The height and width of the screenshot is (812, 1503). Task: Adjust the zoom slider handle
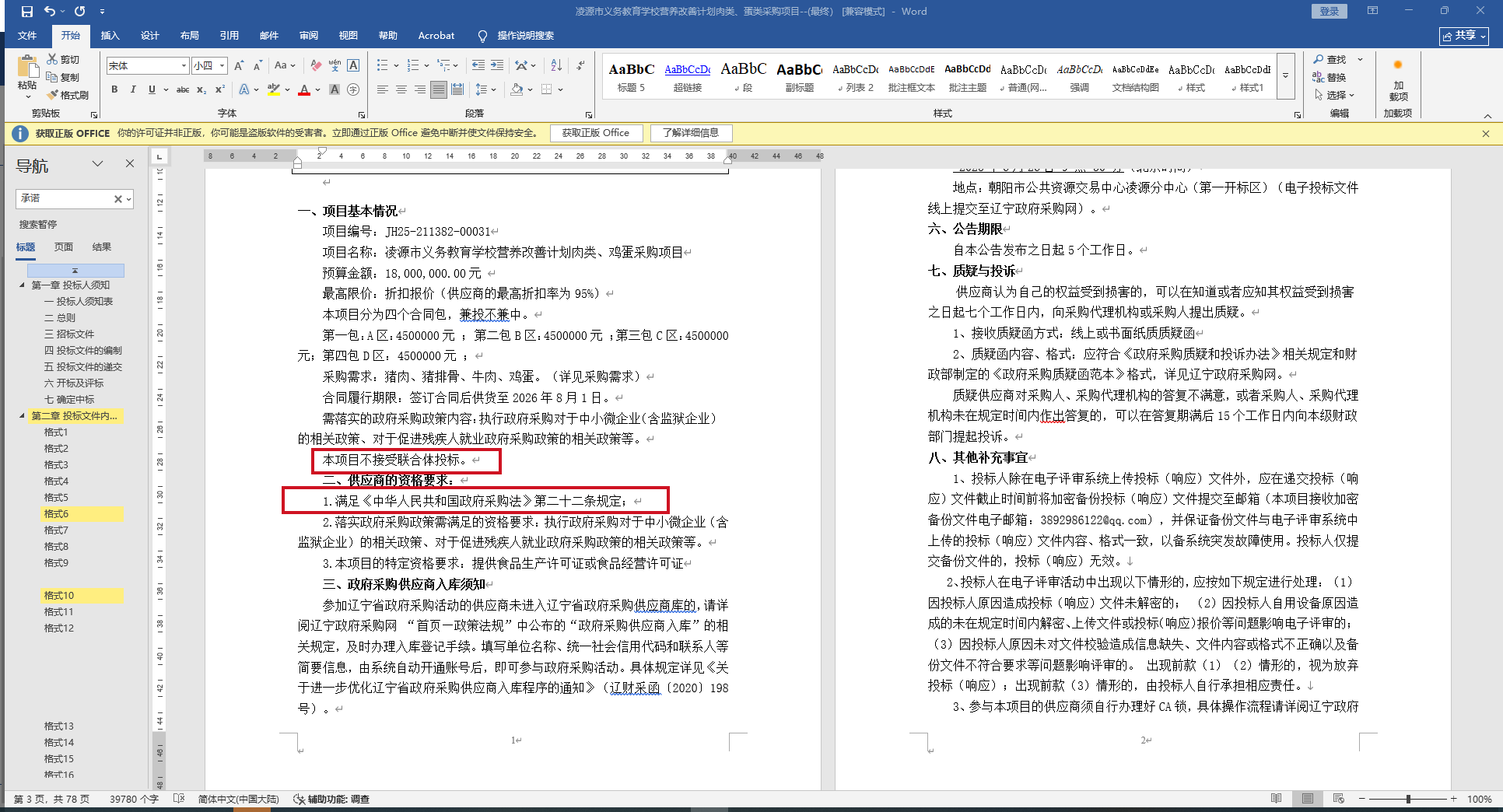pyautogui.click(x=1408, y=799)
